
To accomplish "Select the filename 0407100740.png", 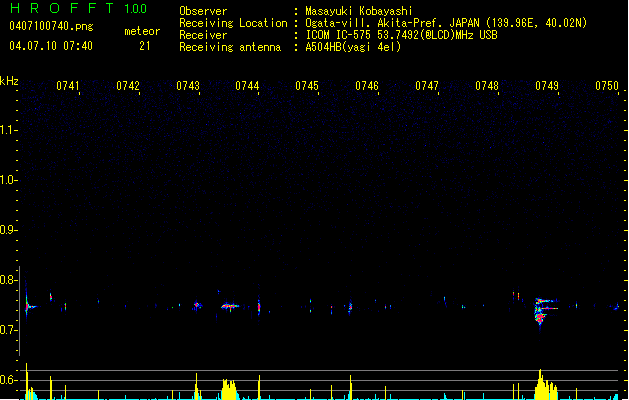I will click(x=51, y=26).
